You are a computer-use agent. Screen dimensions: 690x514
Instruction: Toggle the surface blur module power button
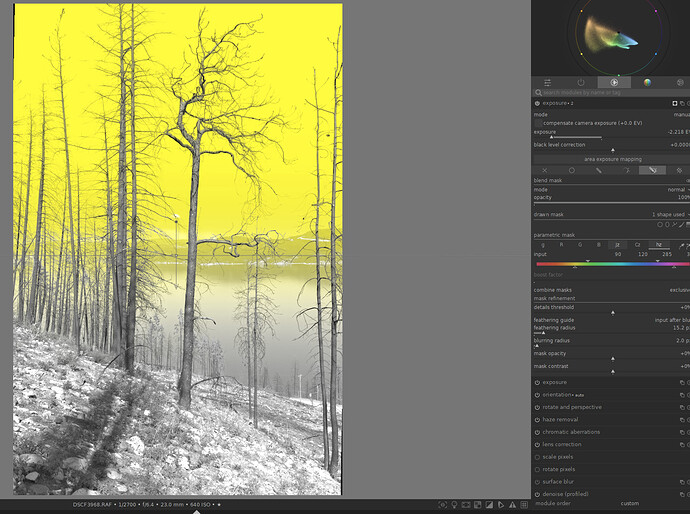(x=537, y=482)
